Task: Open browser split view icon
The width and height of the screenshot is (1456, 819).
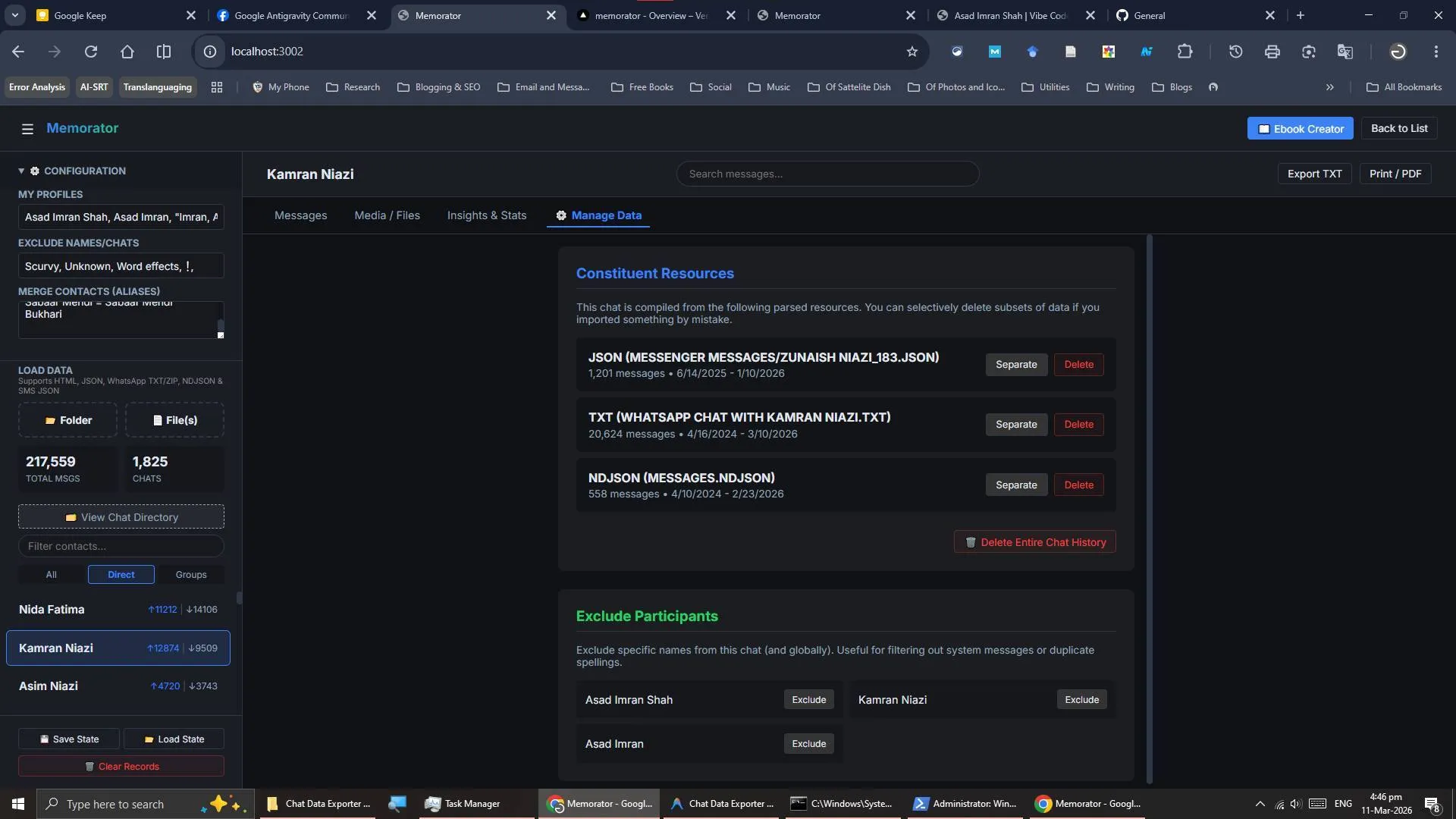Action: point(163,52)
